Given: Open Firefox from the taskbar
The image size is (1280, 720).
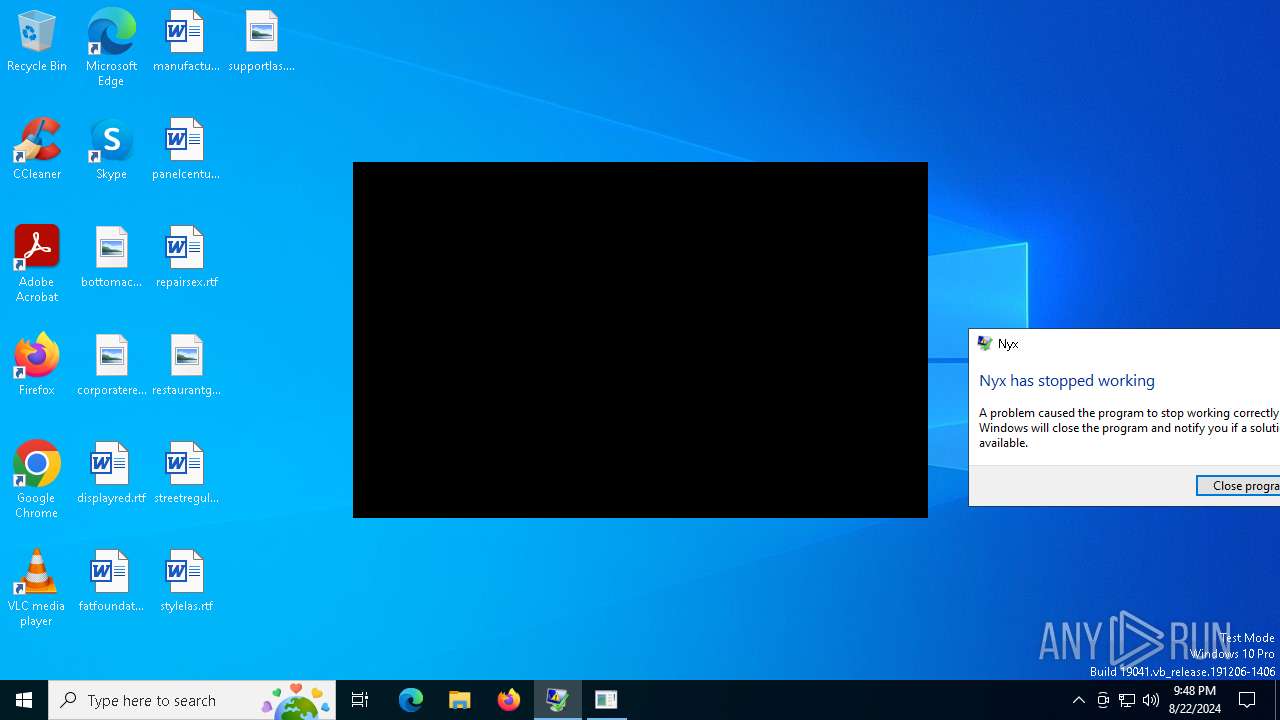Looking at the screenshot, I should click(509, 700).
